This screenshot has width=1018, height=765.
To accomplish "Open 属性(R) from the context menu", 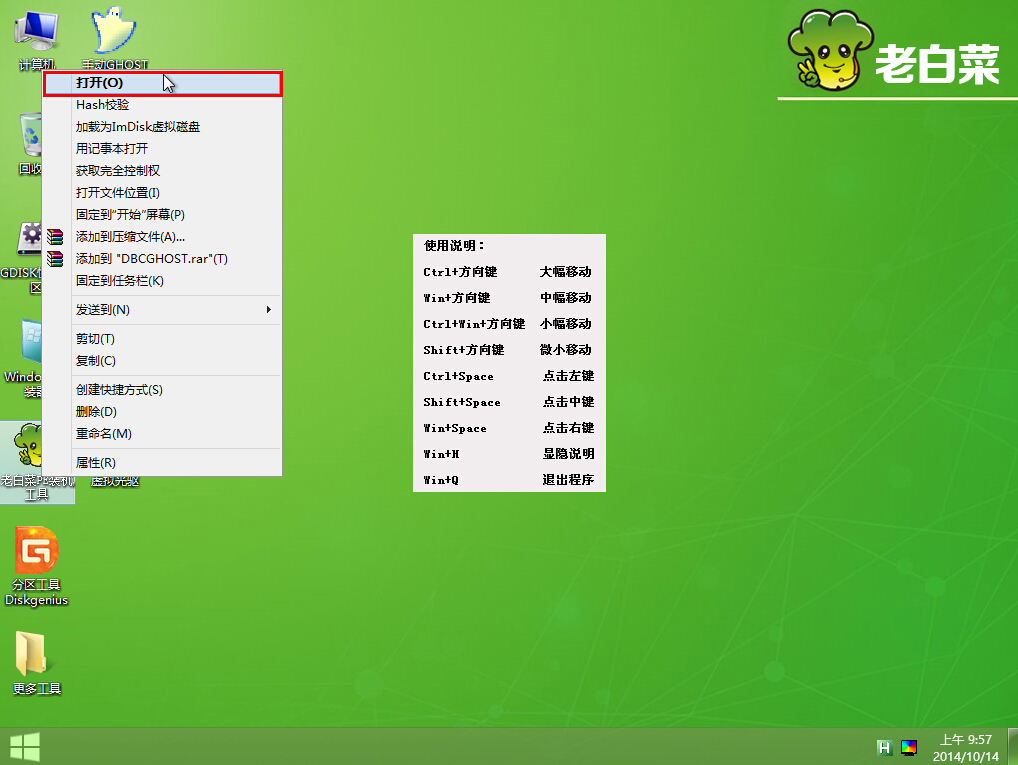I will pyautogui.click(x=162, y=462).
